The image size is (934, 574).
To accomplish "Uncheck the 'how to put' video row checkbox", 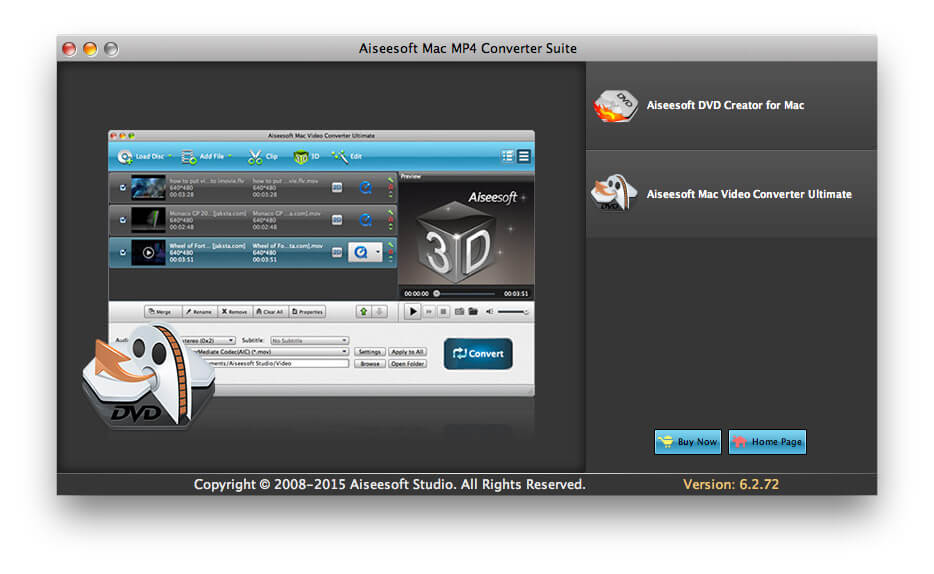I will tap(123, 188).
